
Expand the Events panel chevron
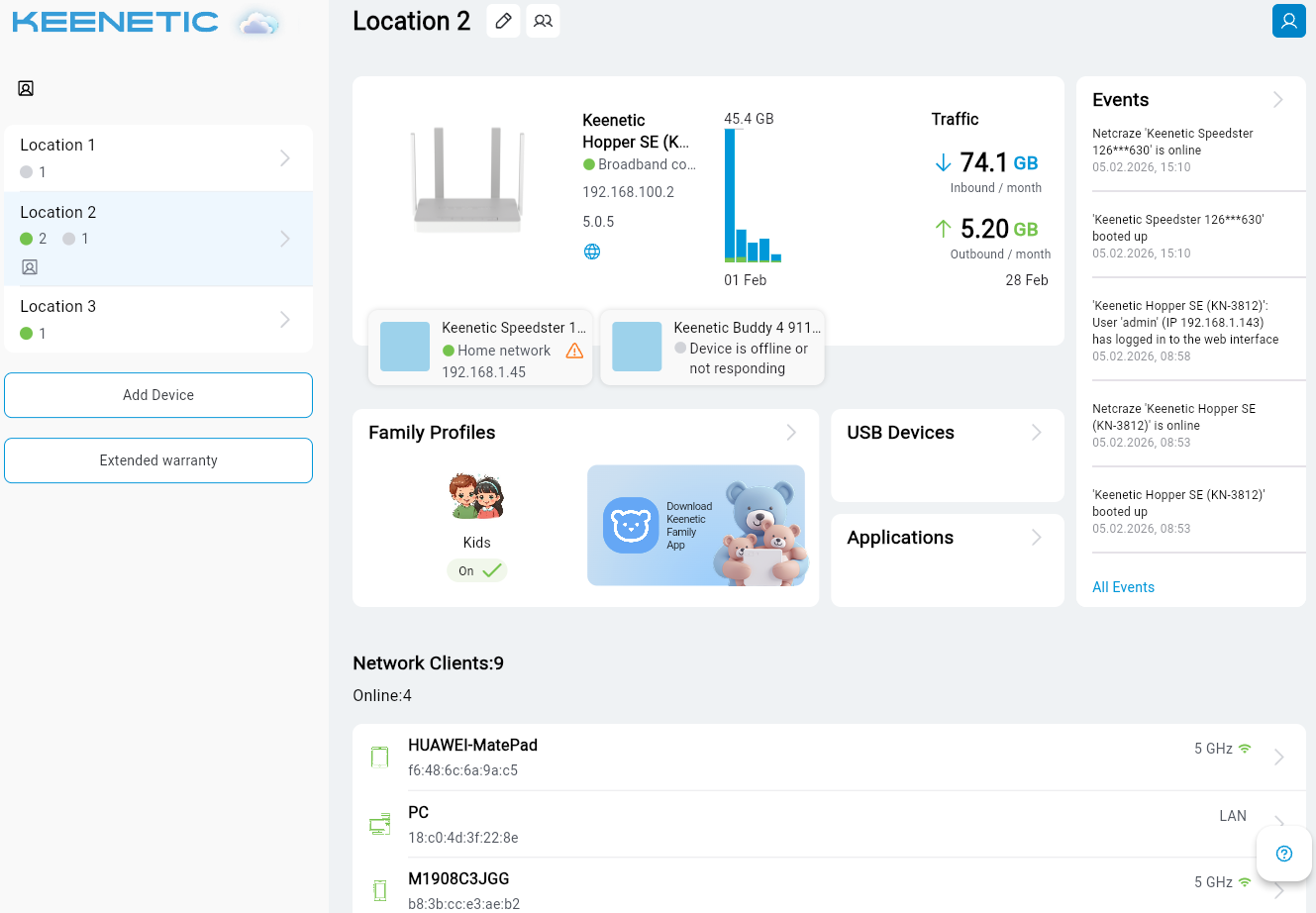1278,100
